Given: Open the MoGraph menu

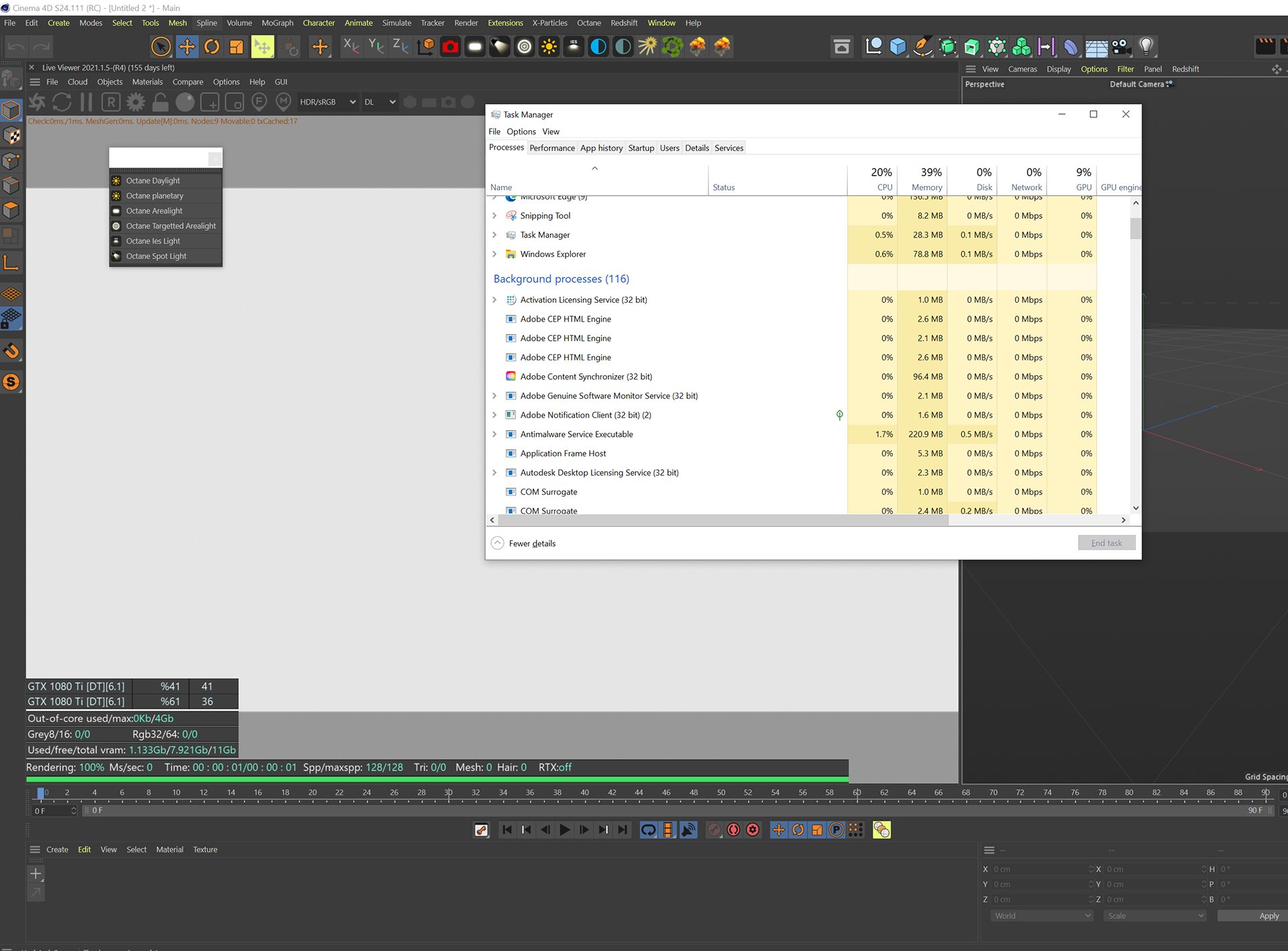Looking at the screenshot, I should tap(277, 23).
